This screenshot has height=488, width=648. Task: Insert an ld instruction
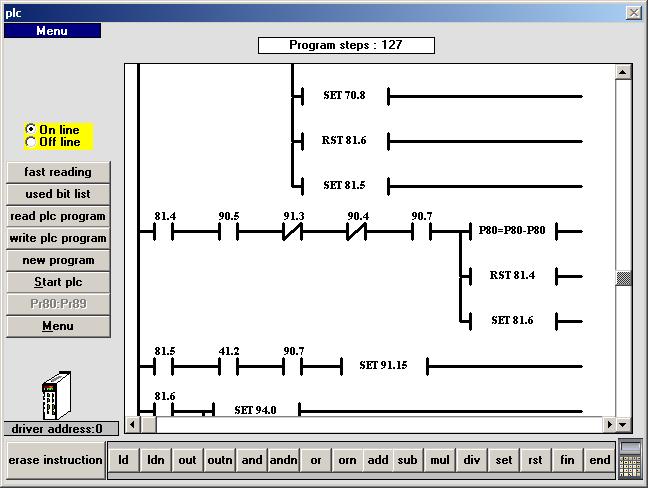click(x=123, y=460)
